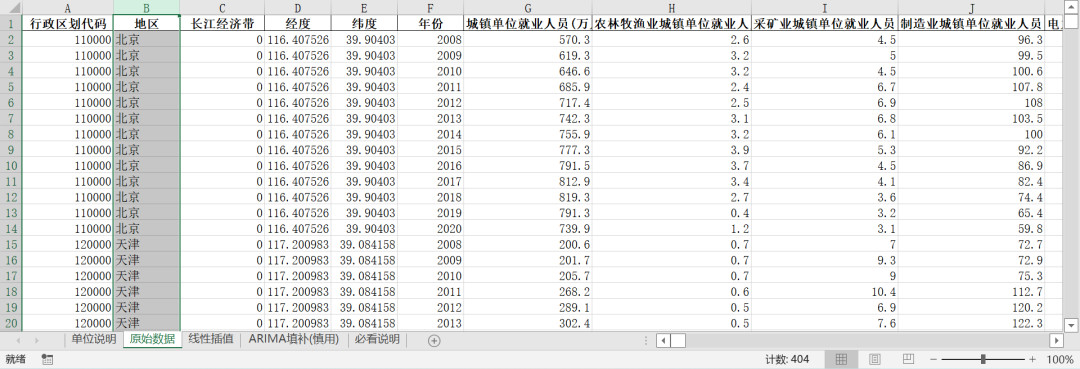
Task: Select column F header
Action: tap(430, 8)
